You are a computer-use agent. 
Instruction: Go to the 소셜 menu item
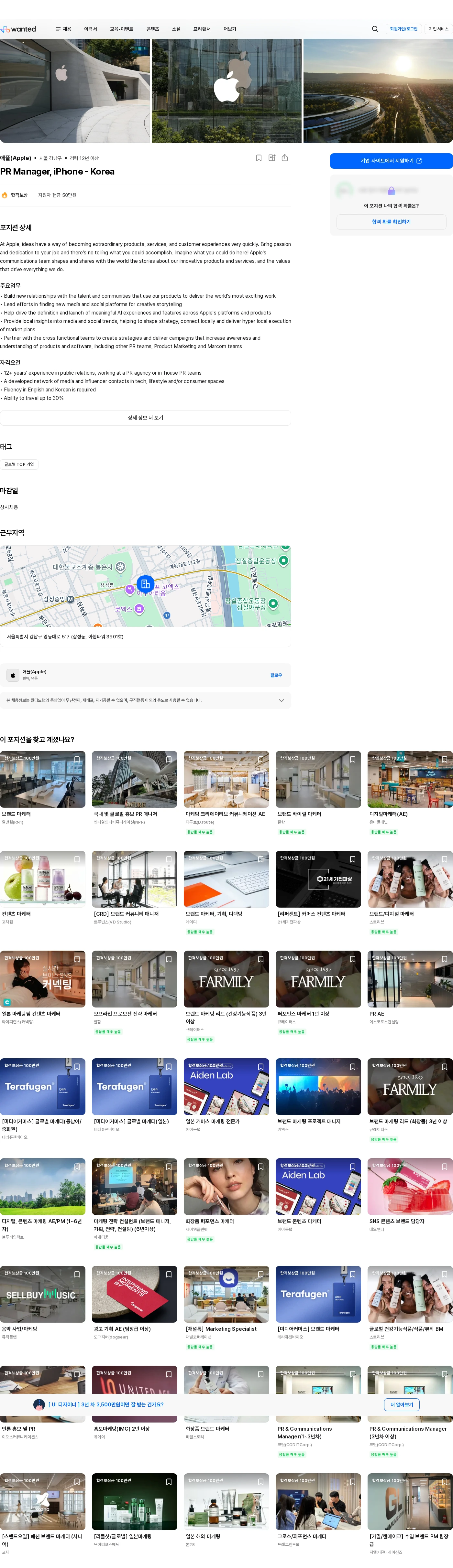point(176,29)
